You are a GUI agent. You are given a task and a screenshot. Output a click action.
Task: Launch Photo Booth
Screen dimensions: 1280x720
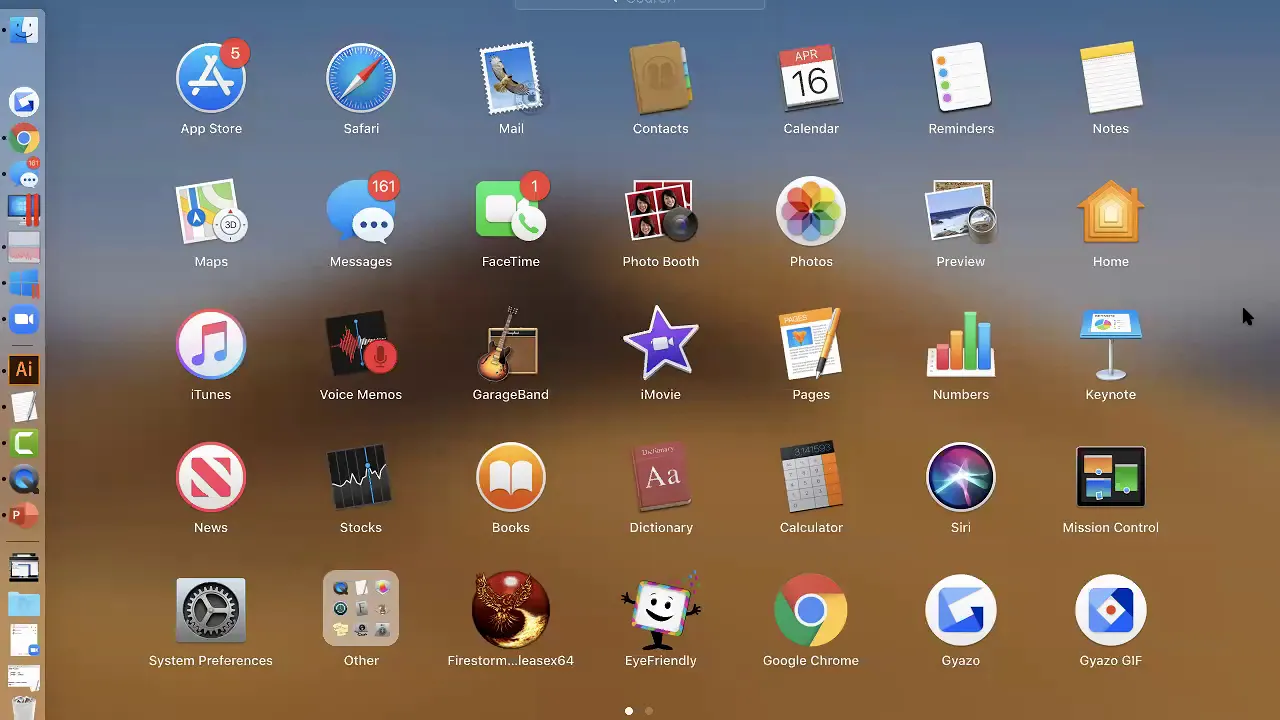click(x=661, y=211)
